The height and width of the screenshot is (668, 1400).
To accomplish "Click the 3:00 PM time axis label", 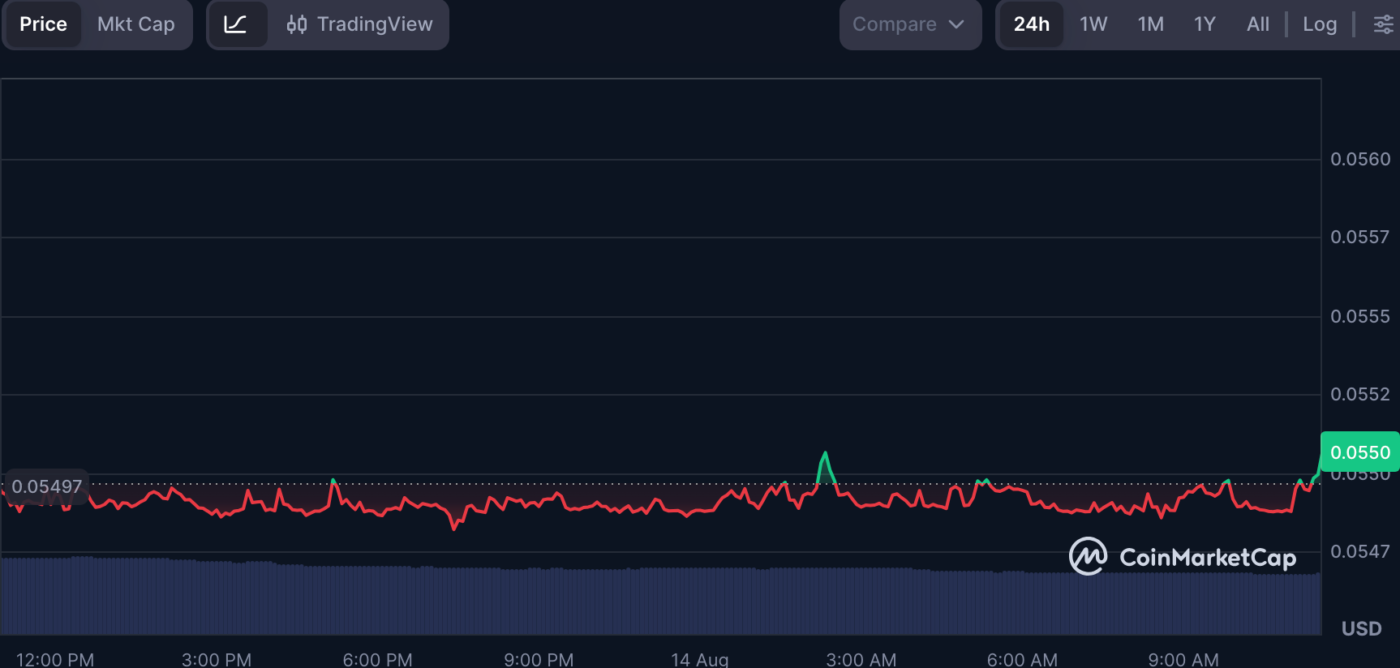I will click(x=217, y=660).
